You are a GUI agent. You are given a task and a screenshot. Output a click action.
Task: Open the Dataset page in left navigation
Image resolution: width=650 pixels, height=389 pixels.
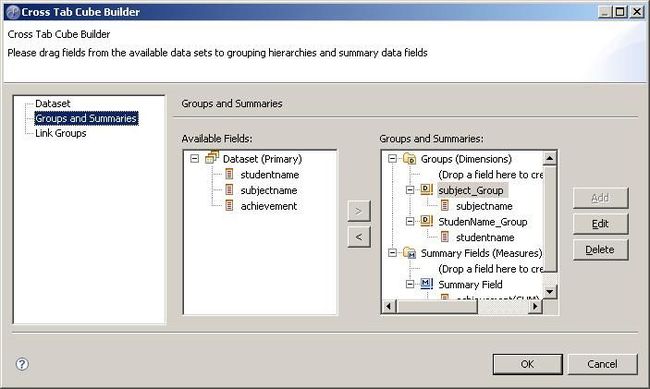click(53, 103)
